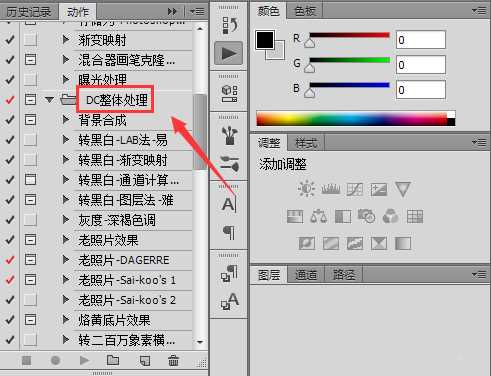Create a new action

tap(145, 361)
